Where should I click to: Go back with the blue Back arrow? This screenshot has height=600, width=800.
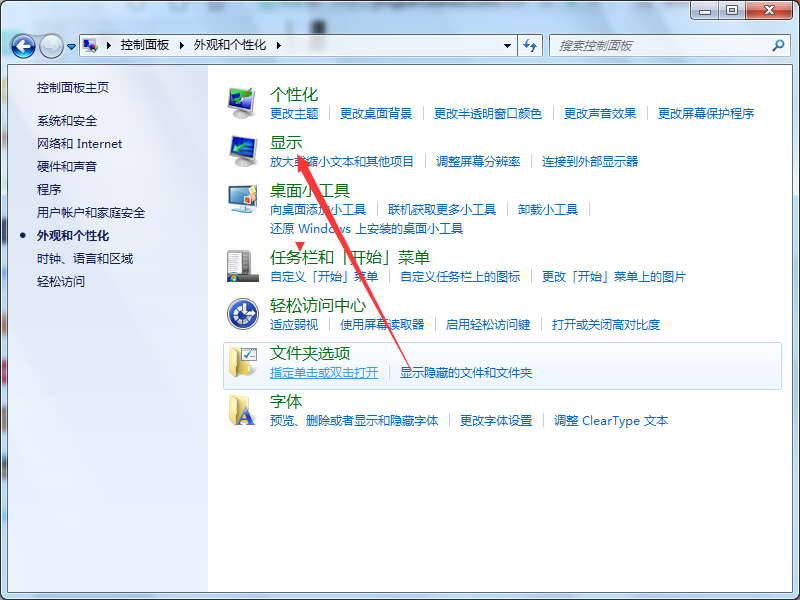click(x=23, y=46)
